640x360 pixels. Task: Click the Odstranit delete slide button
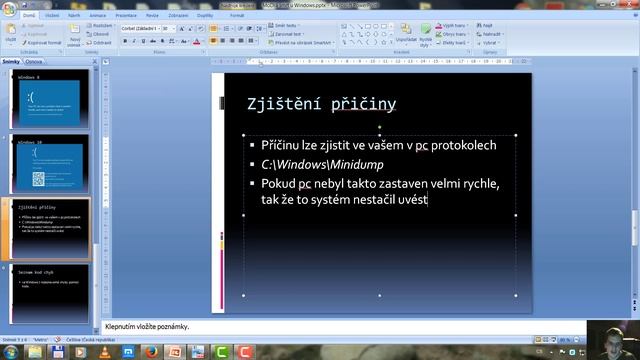pos(99,42)
